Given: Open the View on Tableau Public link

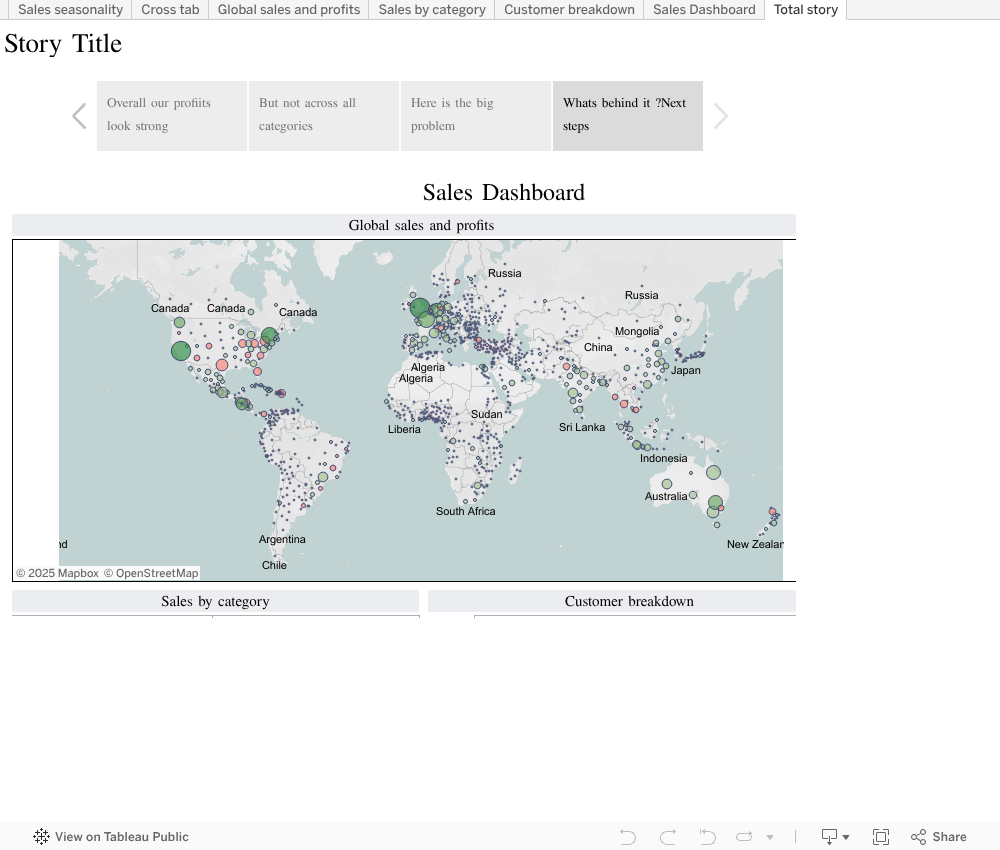Looking at the screenshot, I should pos(121,837).
